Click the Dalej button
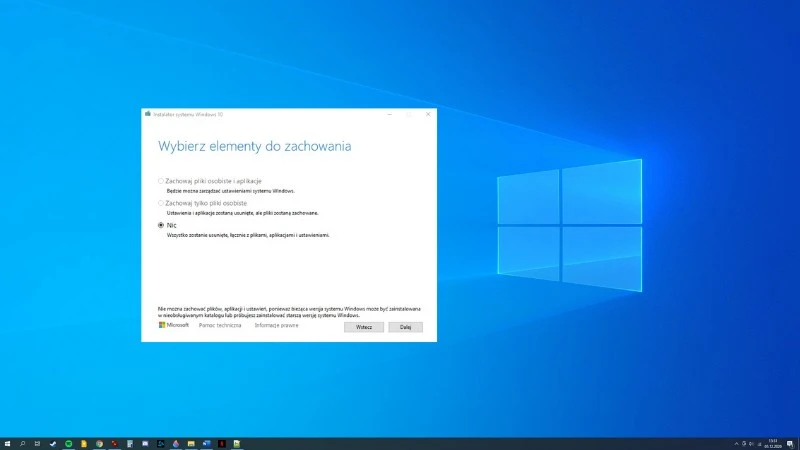The image size is (800, 450). tap(406, 327)
